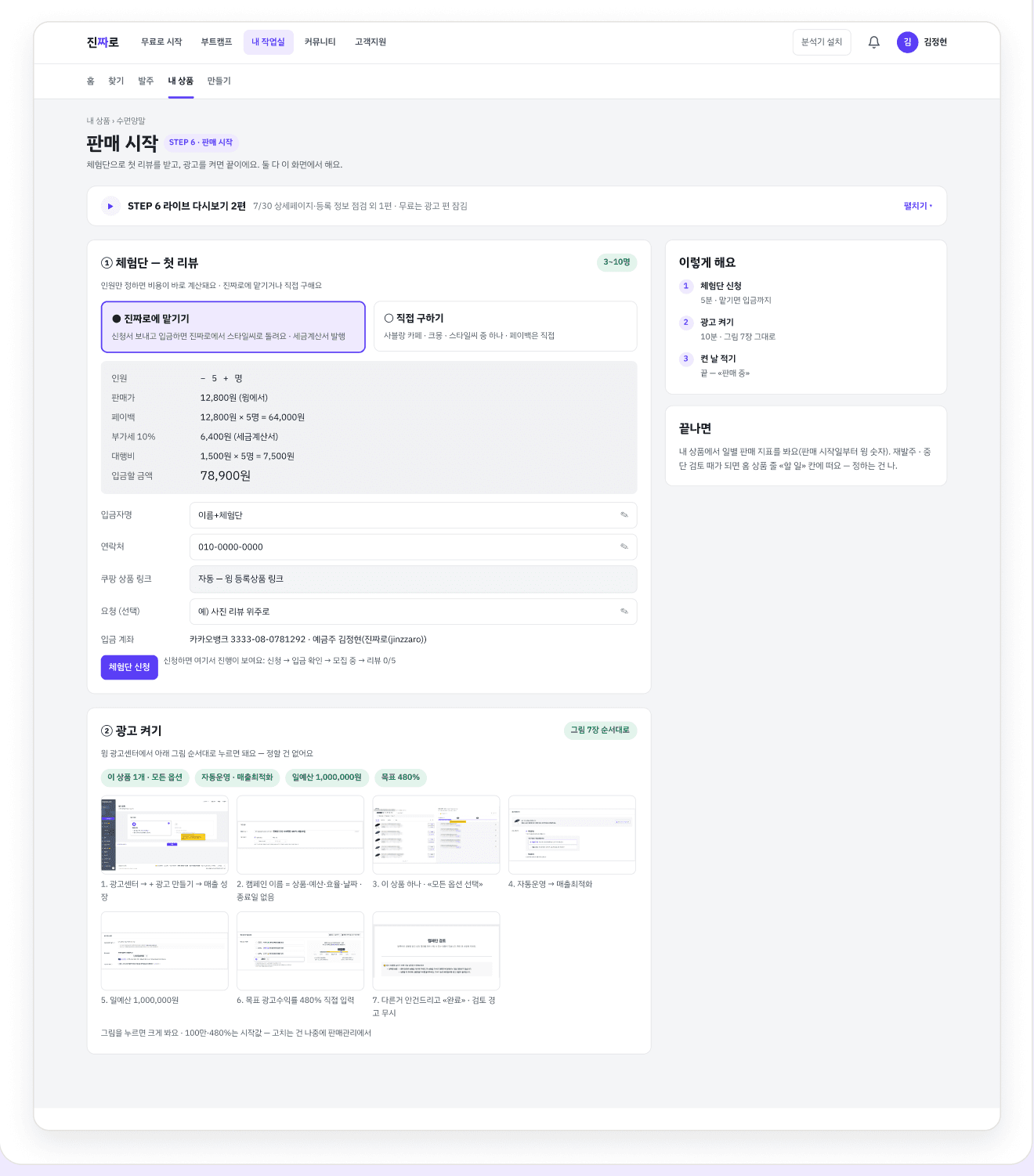This screenshot has width=1034, height=1176.
Task: Open thumbnail 3 이 상품 하나
Action: coord(436,835)
